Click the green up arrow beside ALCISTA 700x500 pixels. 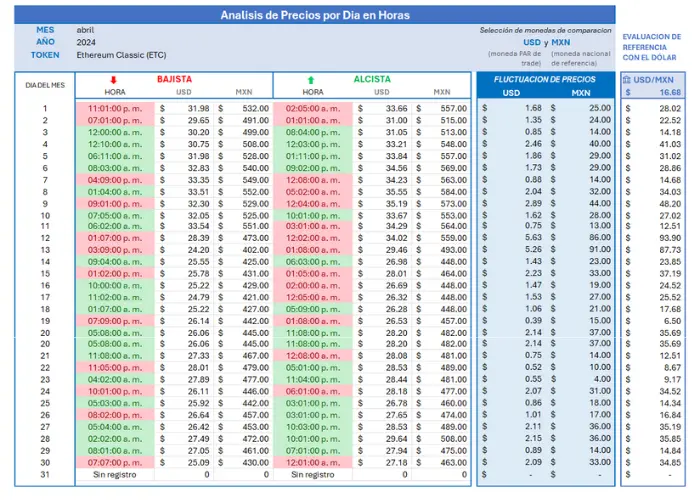click(x=311, y=80)
